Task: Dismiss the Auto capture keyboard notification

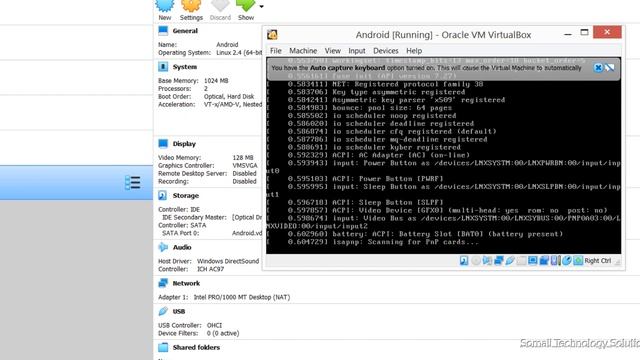Action: (x=598, y=68)
